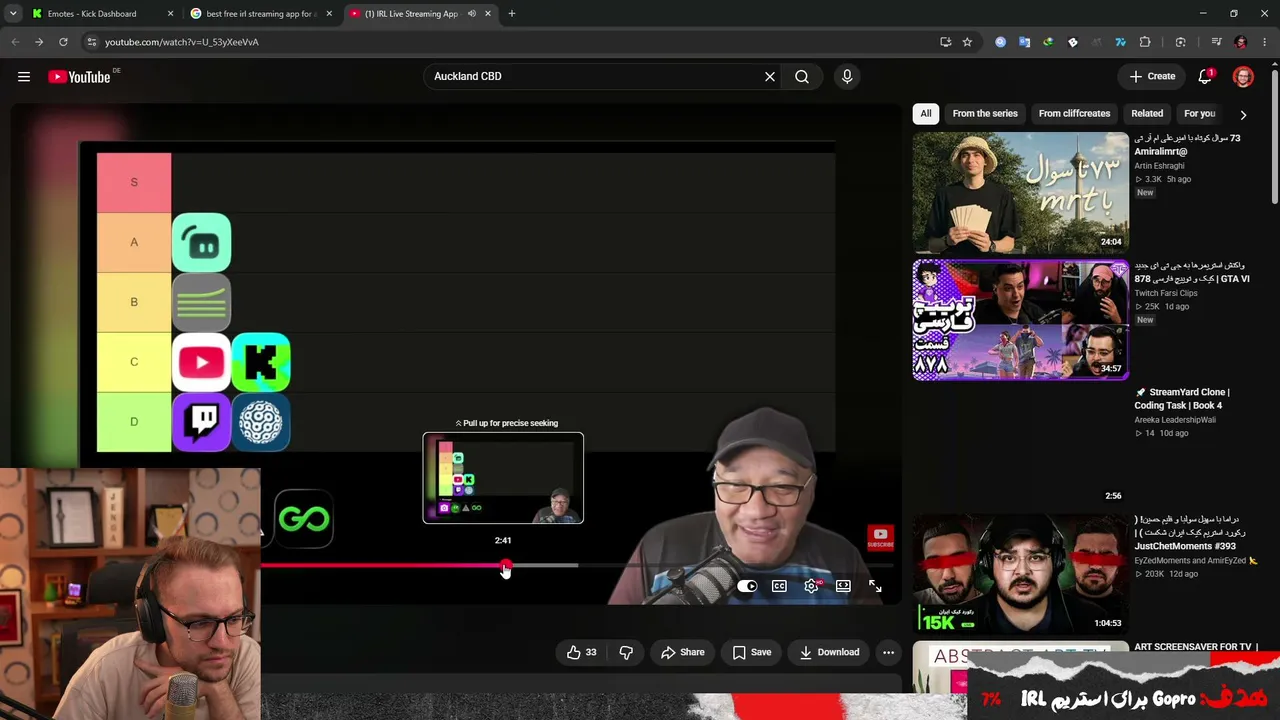Turn on closed captions
This screenshot has height=720, width=1280.
tap(779, 586)
